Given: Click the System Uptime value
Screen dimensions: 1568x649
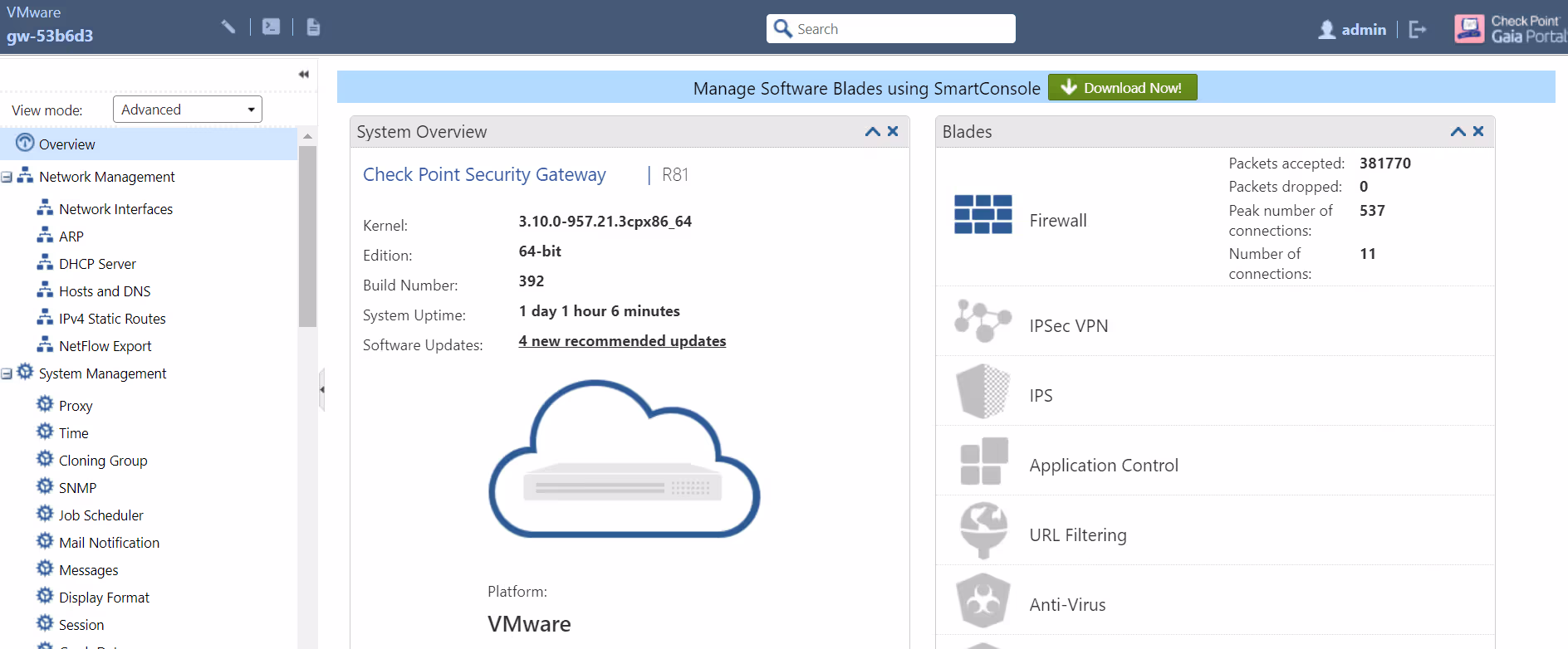Looking at the screenshot, I should (x=599, y=311).
